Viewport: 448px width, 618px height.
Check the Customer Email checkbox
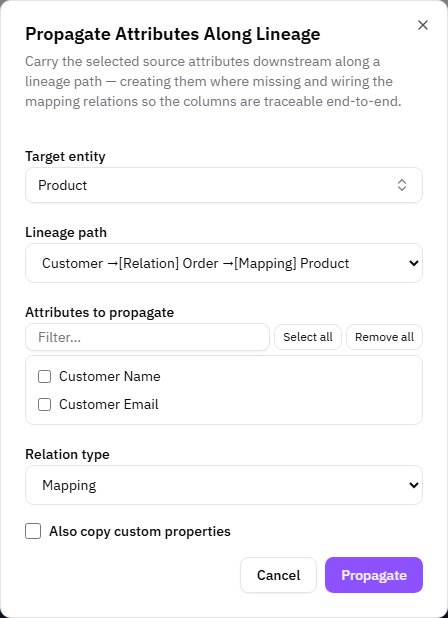tap(45, 404)
